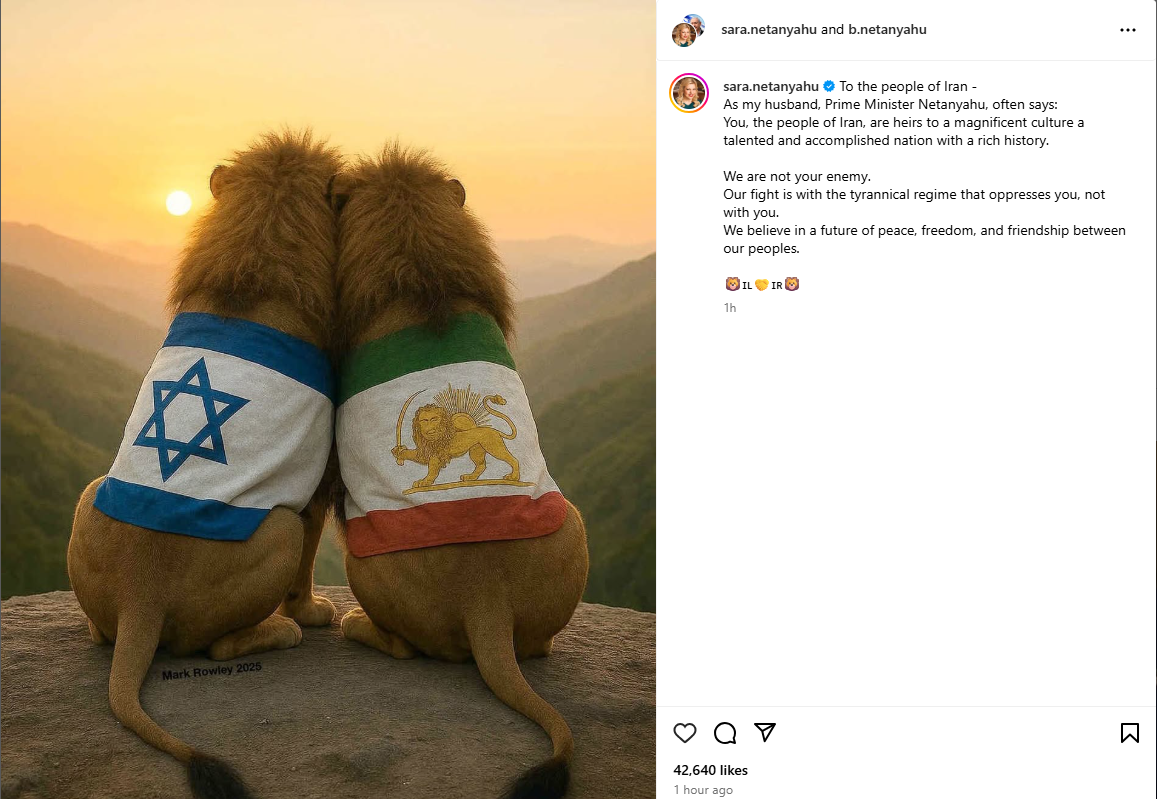Viewport: 1157px width, 799px height.
Task: Click the "Mark Rowley 2025" watermark on the image
Action: 211,671
